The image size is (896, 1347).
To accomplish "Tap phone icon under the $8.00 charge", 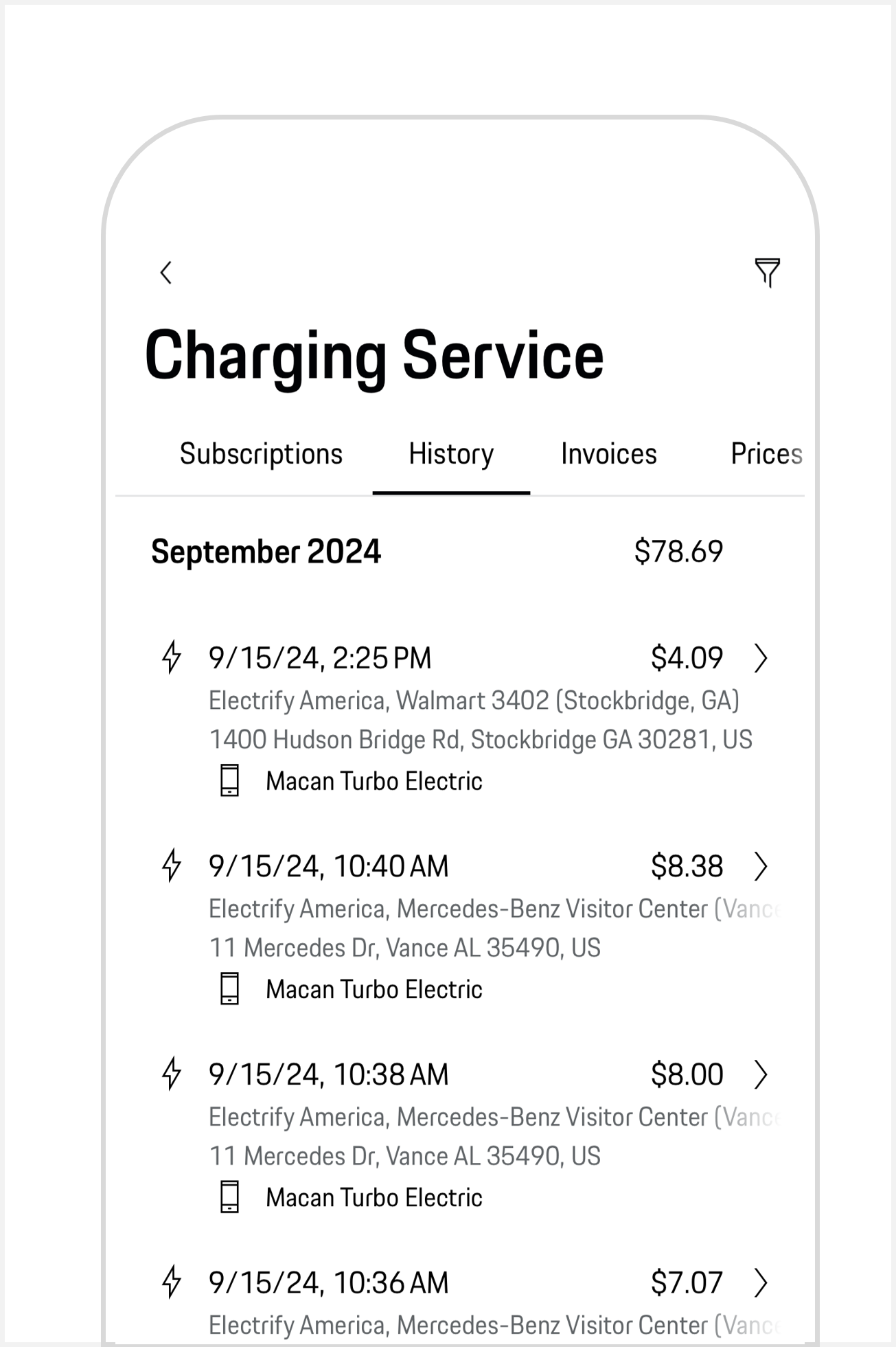I will click(x=229, y=1197).
